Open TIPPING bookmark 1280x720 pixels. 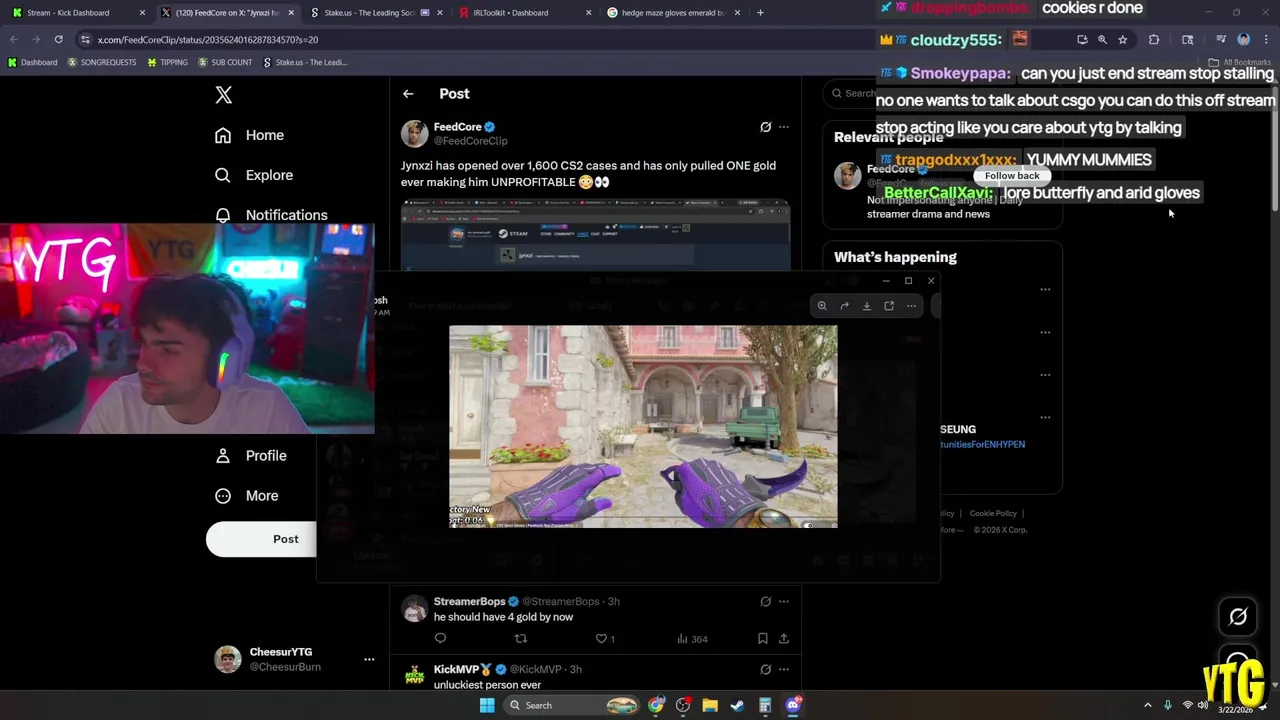pyautogui.click(x=167, y=62)
